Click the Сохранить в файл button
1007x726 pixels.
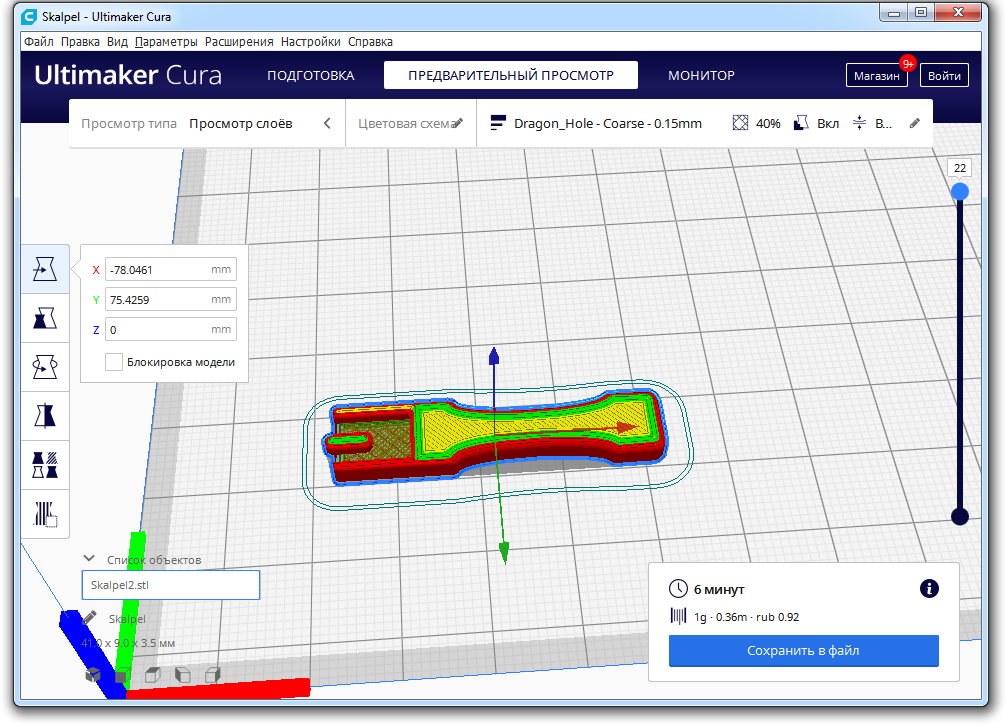coord(803,651)
